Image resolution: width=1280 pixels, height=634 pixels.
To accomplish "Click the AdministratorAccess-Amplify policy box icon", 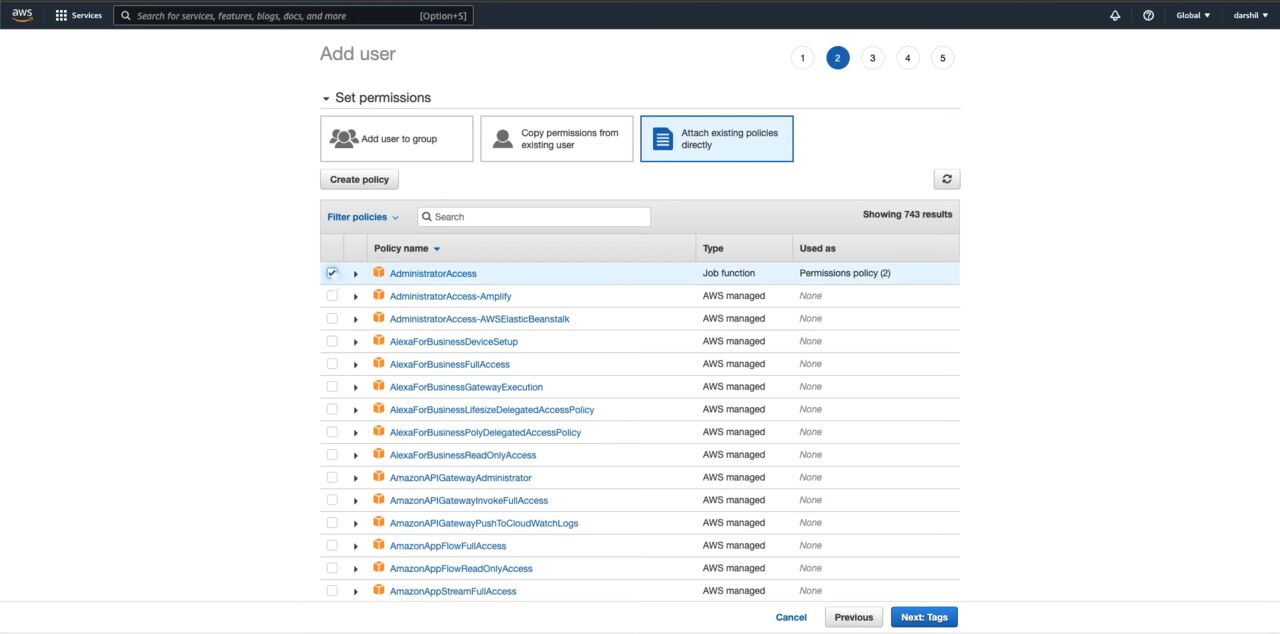I will [x=379, y=295].
